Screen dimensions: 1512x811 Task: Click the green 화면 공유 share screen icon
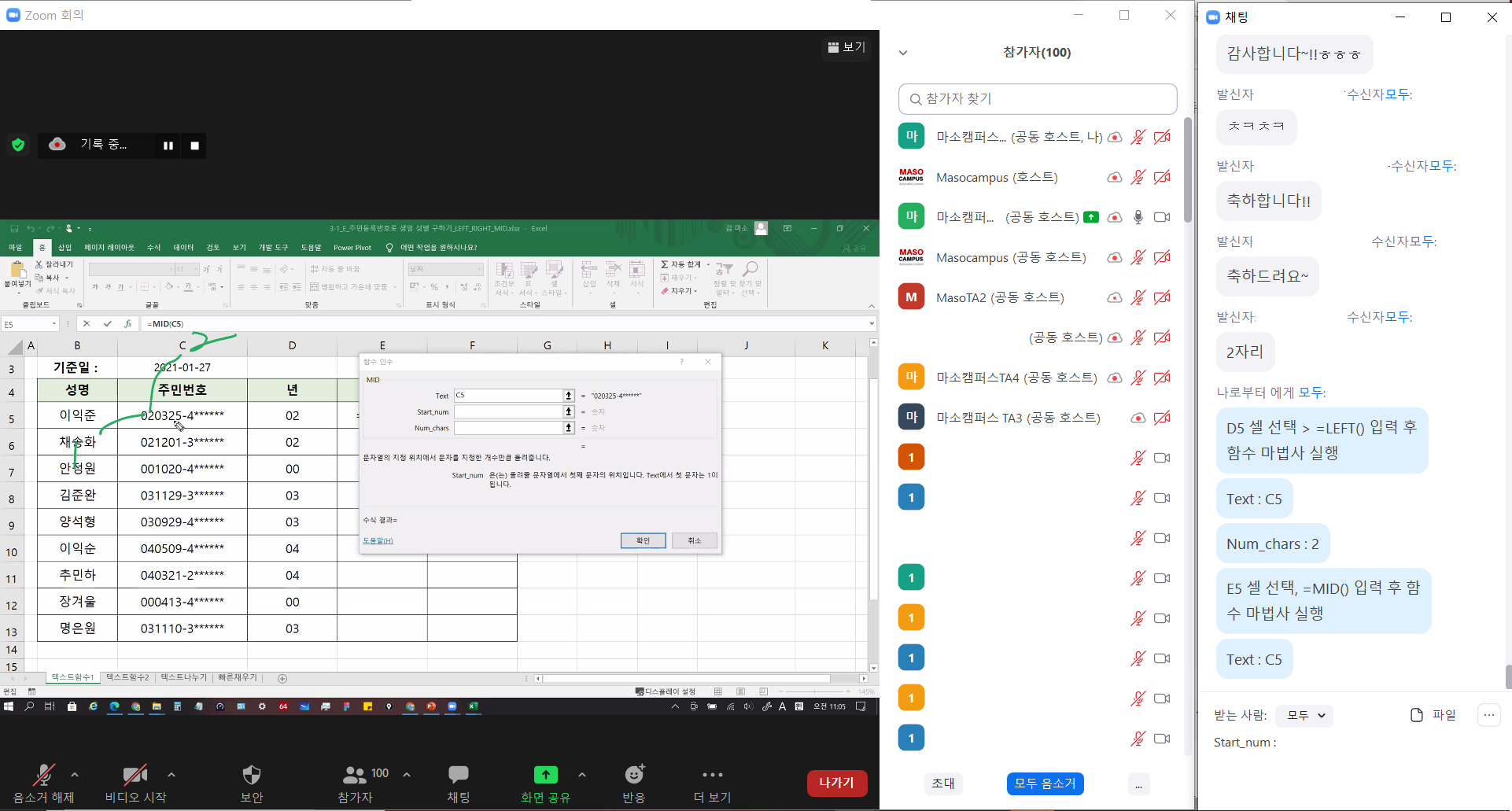[x=545, y=776]
